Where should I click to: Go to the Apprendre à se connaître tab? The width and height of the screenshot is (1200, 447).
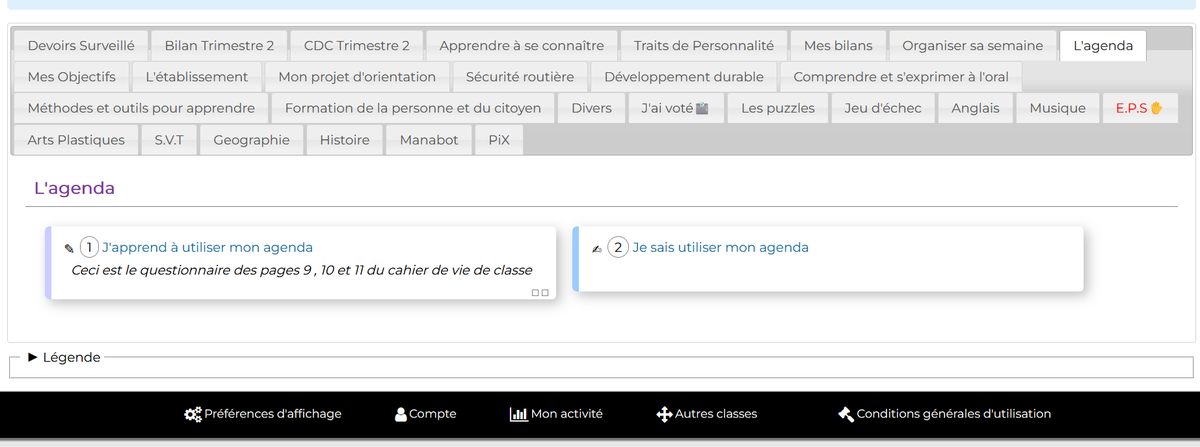[522, 45]
